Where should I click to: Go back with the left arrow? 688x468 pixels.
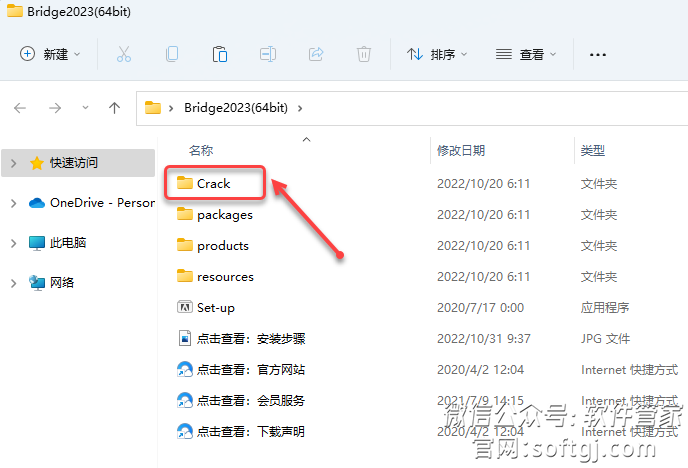pyautogui.click(x=20, y=108)
